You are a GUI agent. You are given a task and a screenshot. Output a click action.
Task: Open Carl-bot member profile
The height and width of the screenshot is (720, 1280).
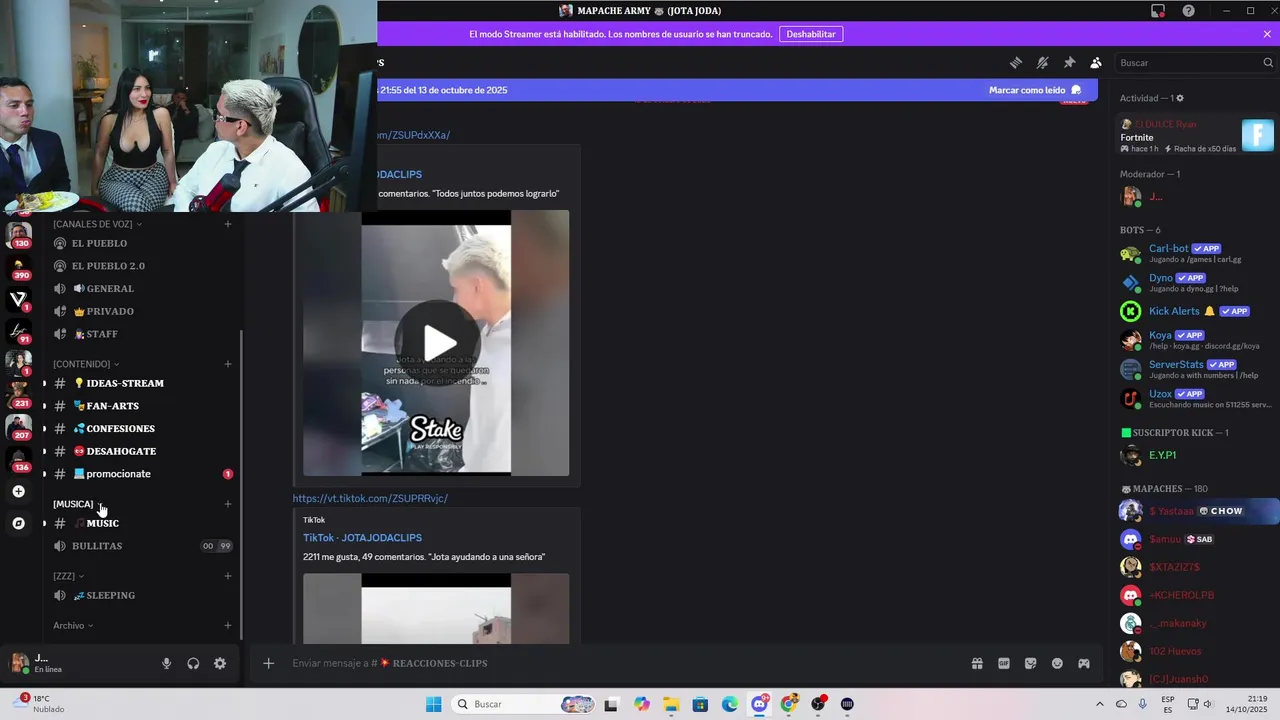point(1196,253)
